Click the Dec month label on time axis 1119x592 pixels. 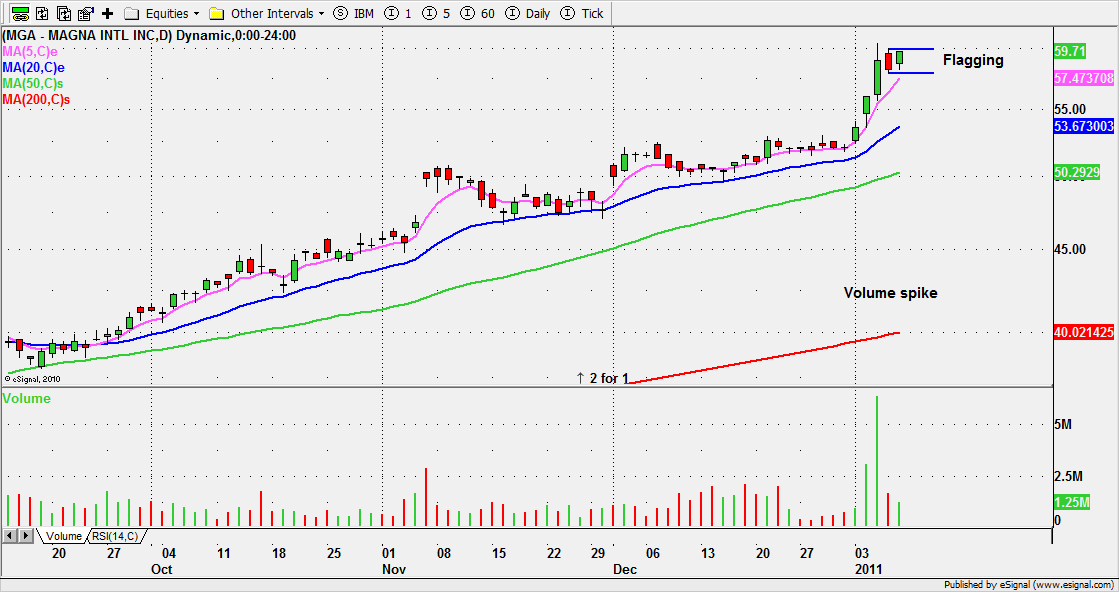click(x=624, y=570)
